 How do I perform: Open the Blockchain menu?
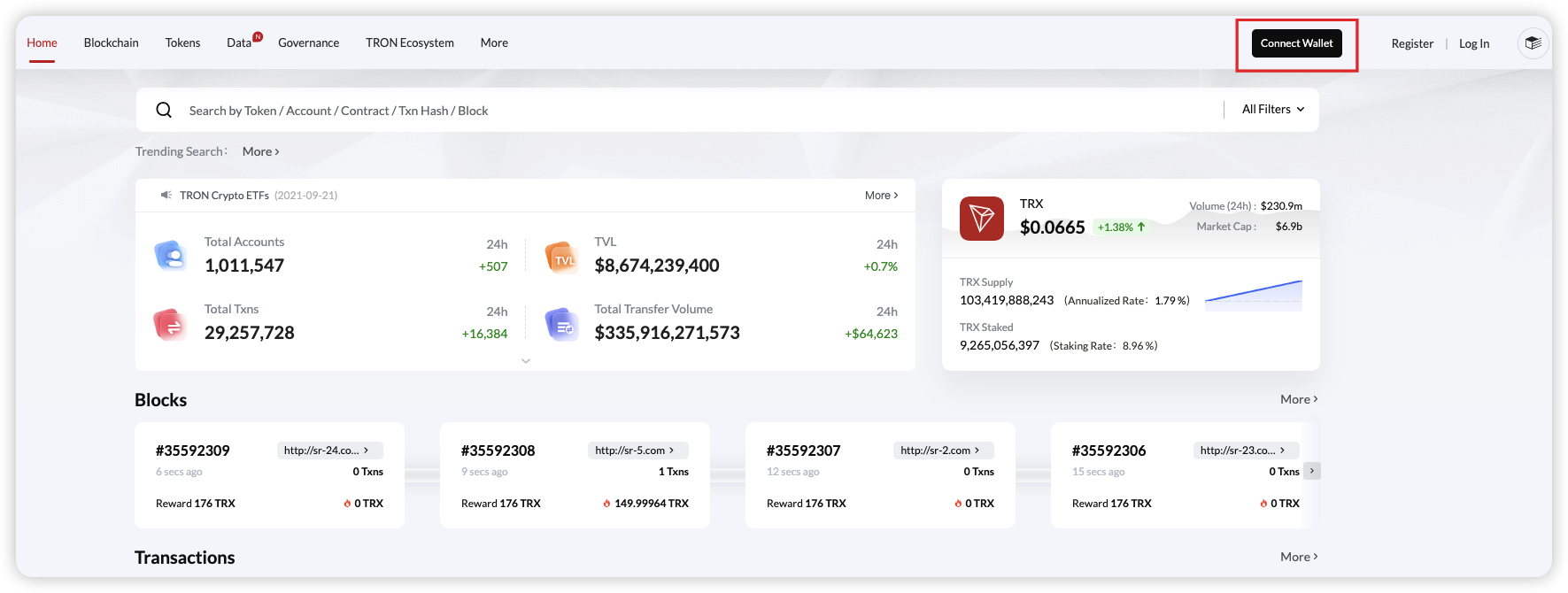111,42
